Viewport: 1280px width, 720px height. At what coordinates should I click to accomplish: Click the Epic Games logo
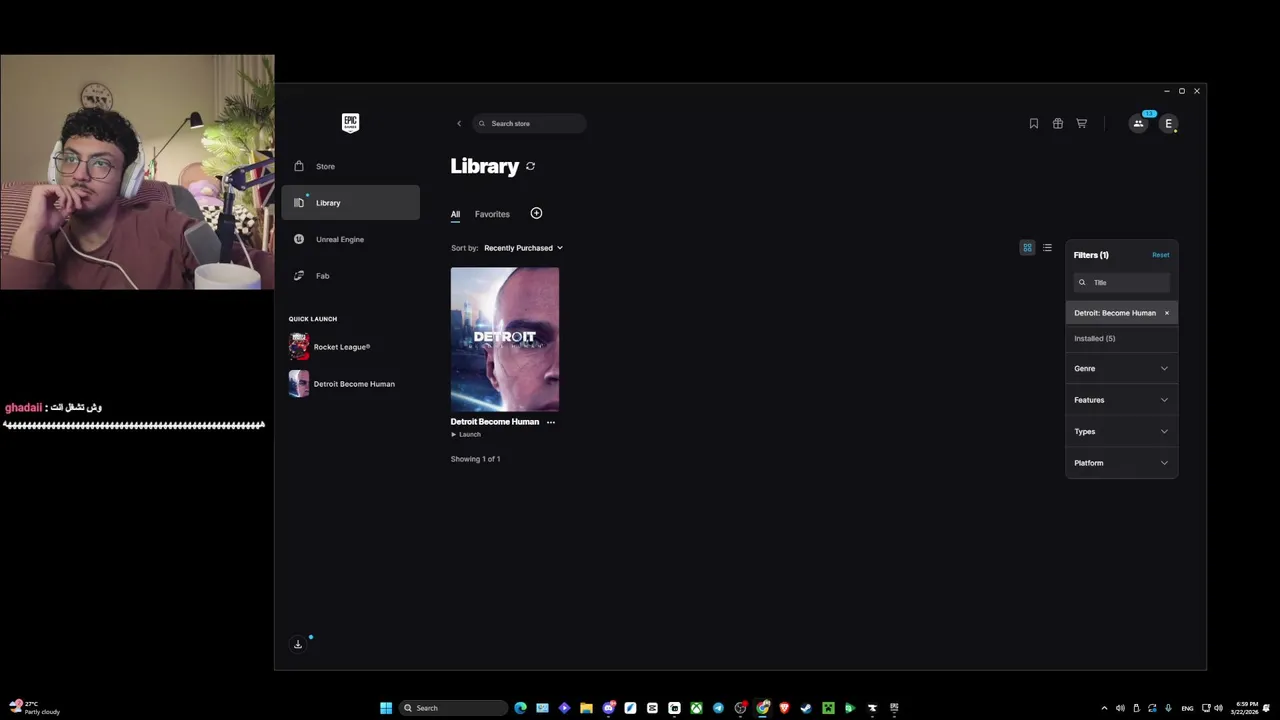click(x=350, y=123)
